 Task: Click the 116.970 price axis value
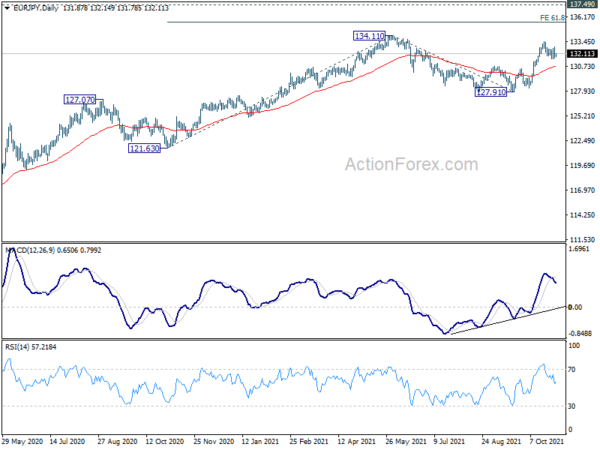pyautogui.click(x=582, y=190)
